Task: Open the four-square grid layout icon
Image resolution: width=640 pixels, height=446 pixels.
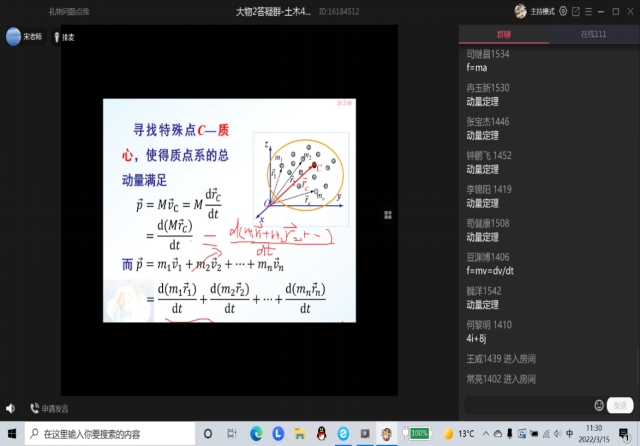Action: pyautogui.click(x=388, y=214)
